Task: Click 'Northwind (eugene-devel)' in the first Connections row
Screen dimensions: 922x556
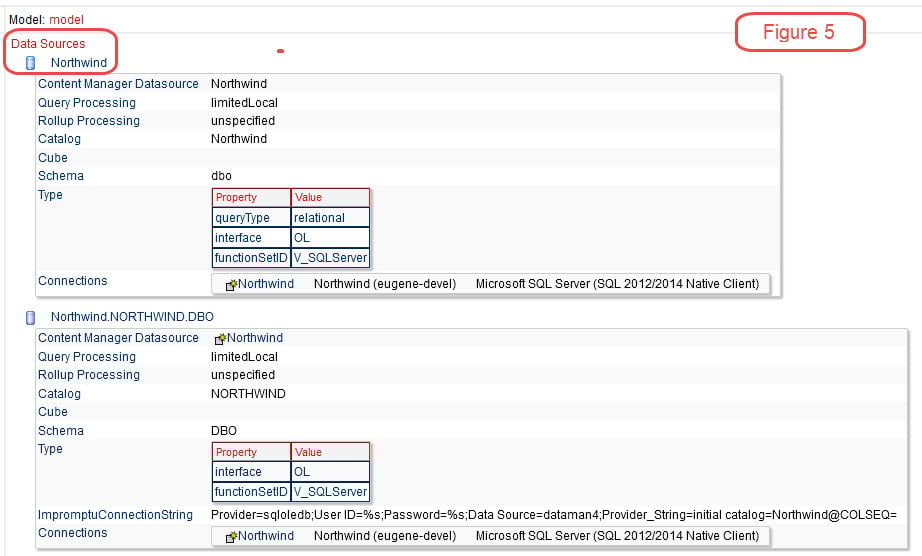Action: click(385, 284)
